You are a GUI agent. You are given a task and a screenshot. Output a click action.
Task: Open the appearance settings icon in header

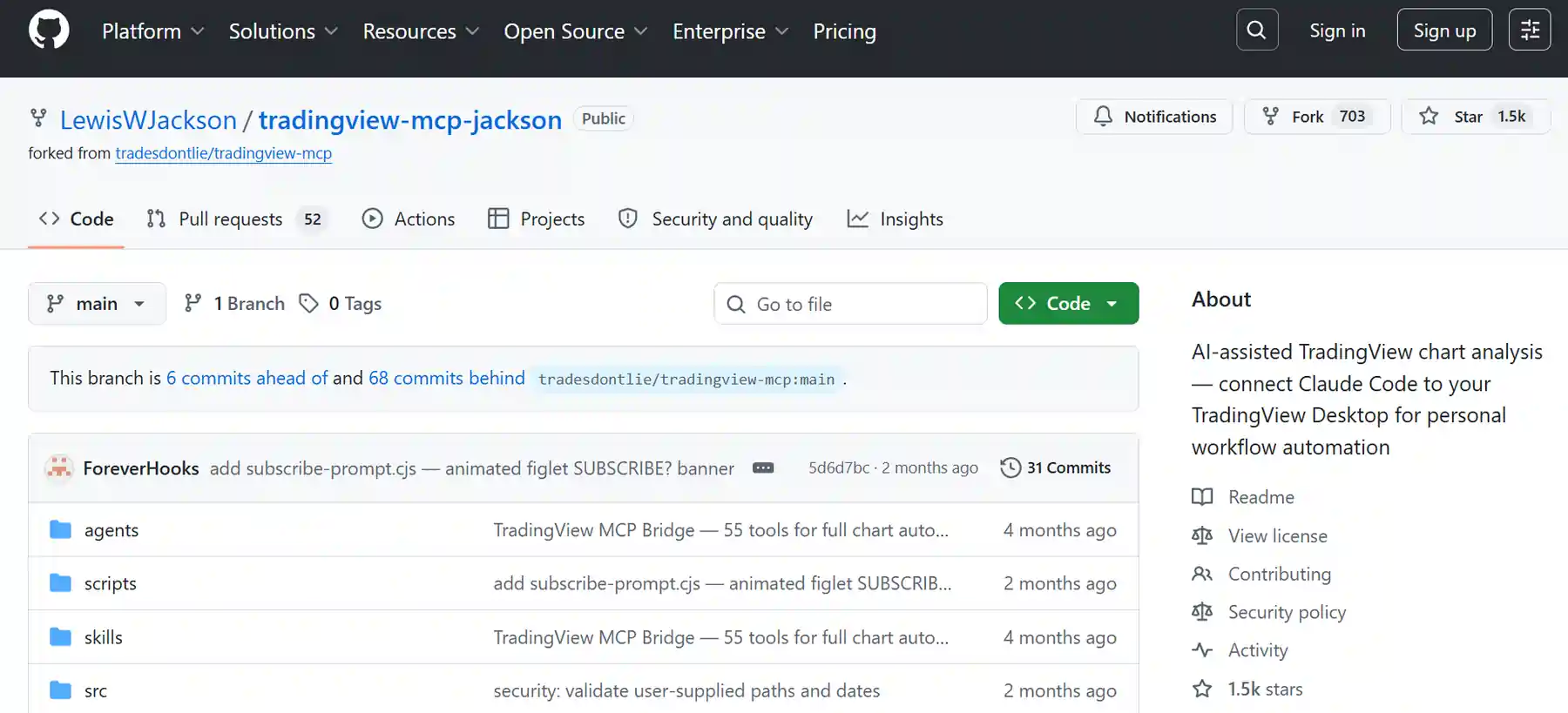1530,30
